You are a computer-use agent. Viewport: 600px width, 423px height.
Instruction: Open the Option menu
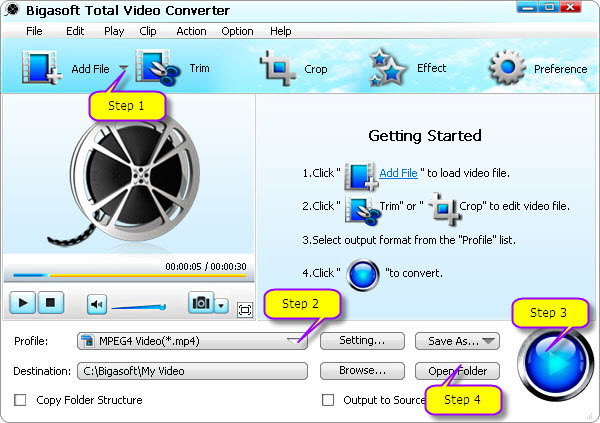tap(237, 31)
